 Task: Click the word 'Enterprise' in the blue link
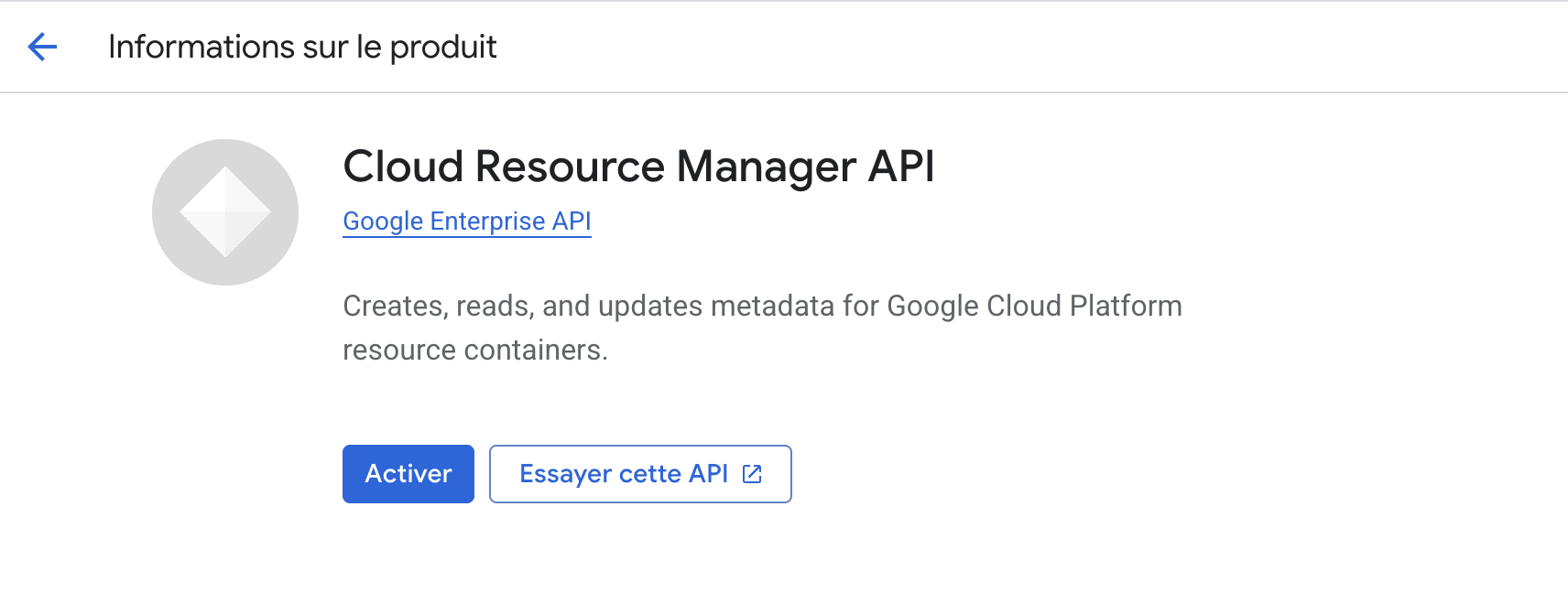coord(487,221)
